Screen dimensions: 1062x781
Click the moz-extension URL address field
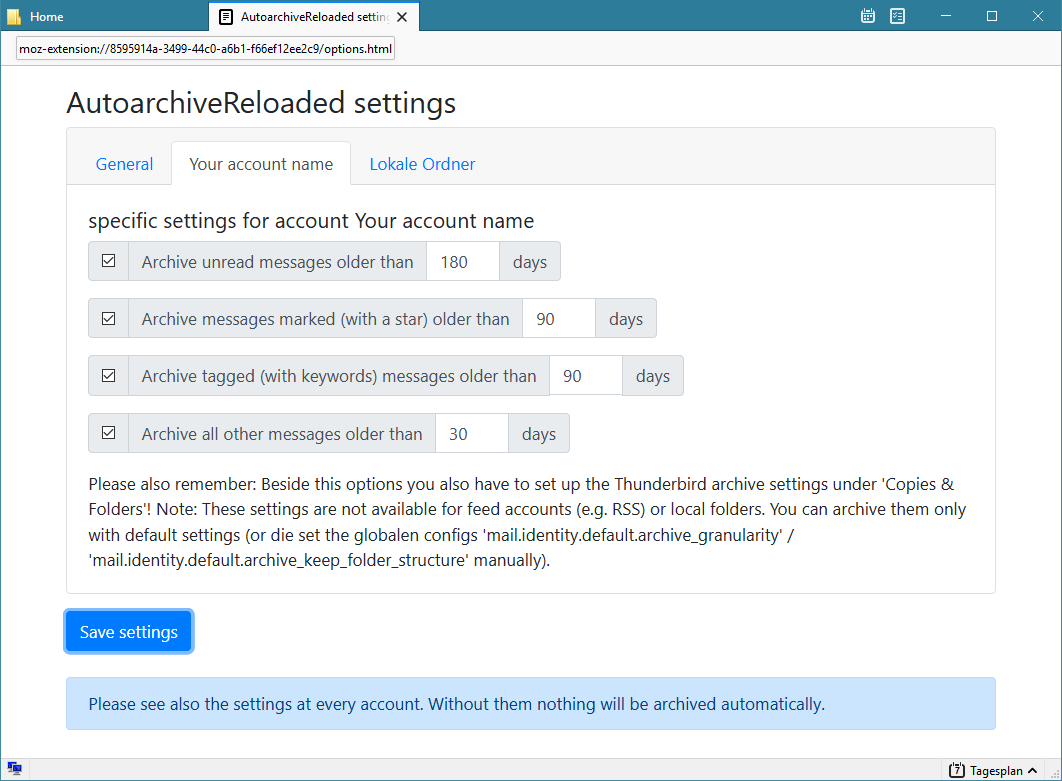(x=206, y=49)
